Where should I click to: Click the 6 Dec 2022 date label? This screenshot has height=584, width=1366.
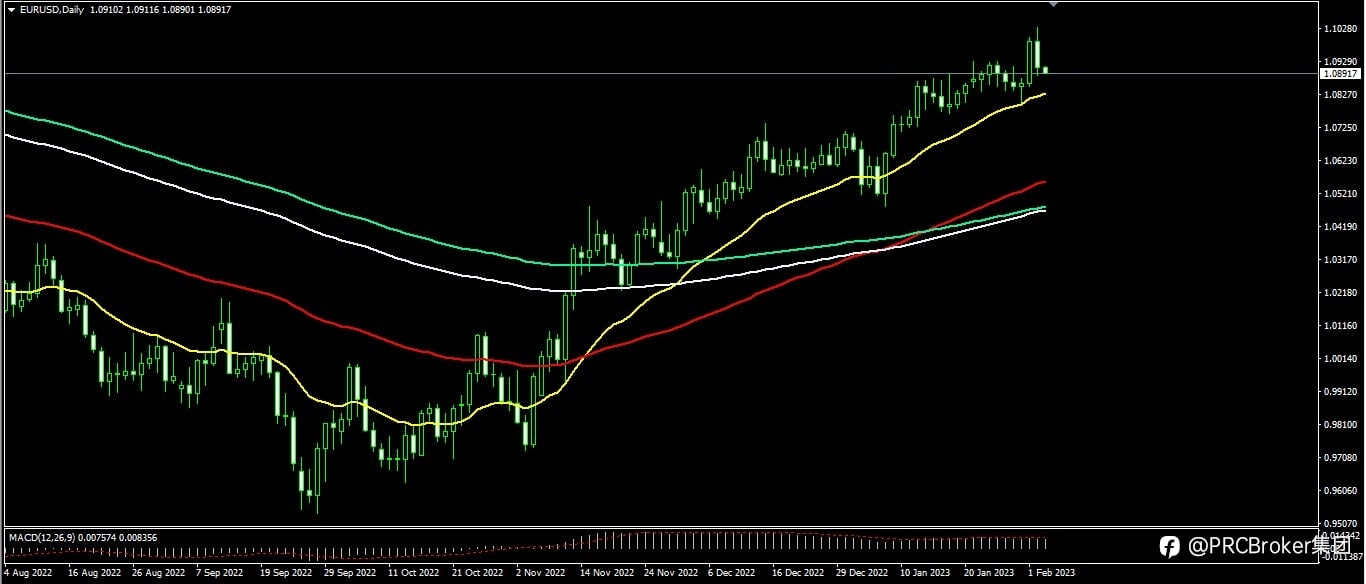(732, 573)
